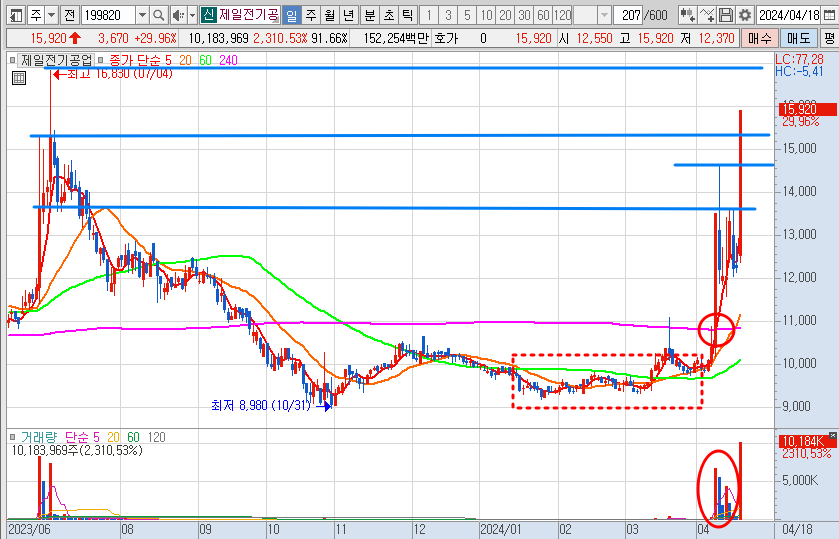Screen dimensions: 839x539
Task: Open chart settings gear icon
Action: [744, 15]
